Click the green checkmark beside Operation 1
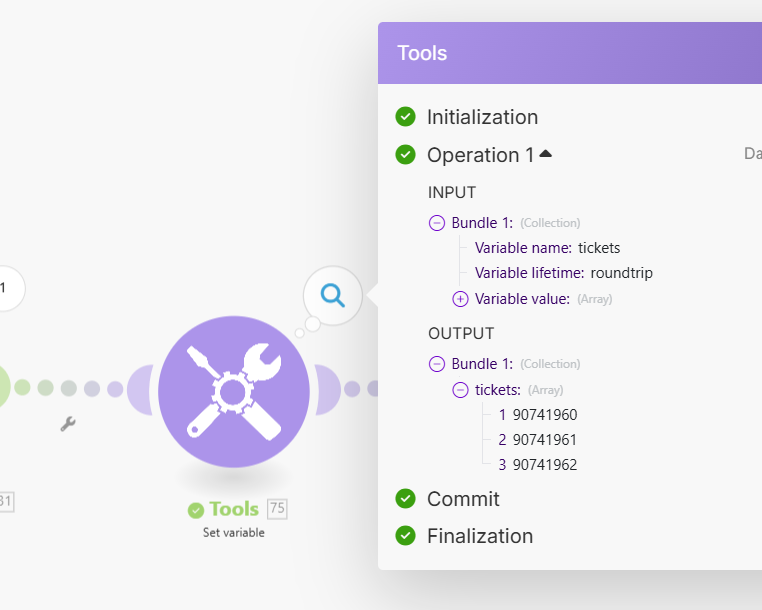This screenshot has height=610, width=762. tap(405, 155)
